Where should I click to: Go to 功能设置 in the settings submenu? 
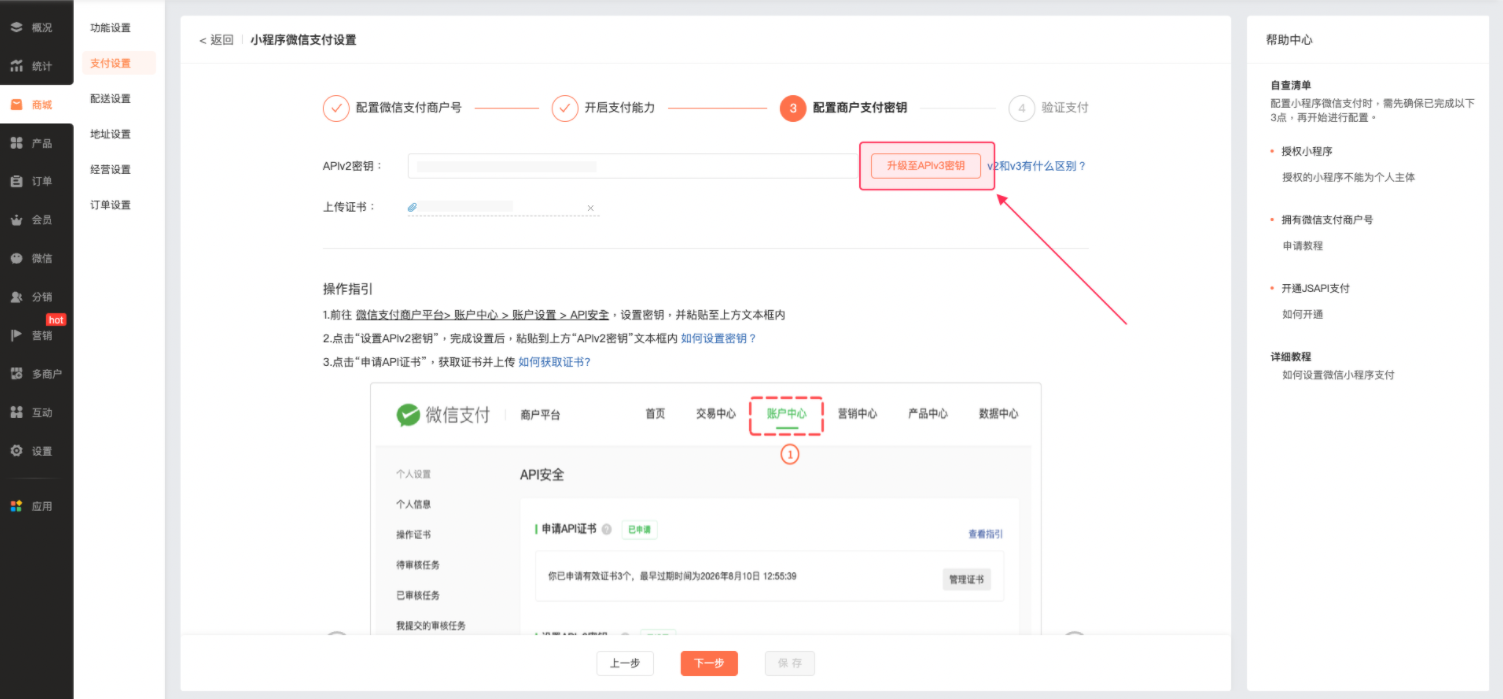coord(110,28)
